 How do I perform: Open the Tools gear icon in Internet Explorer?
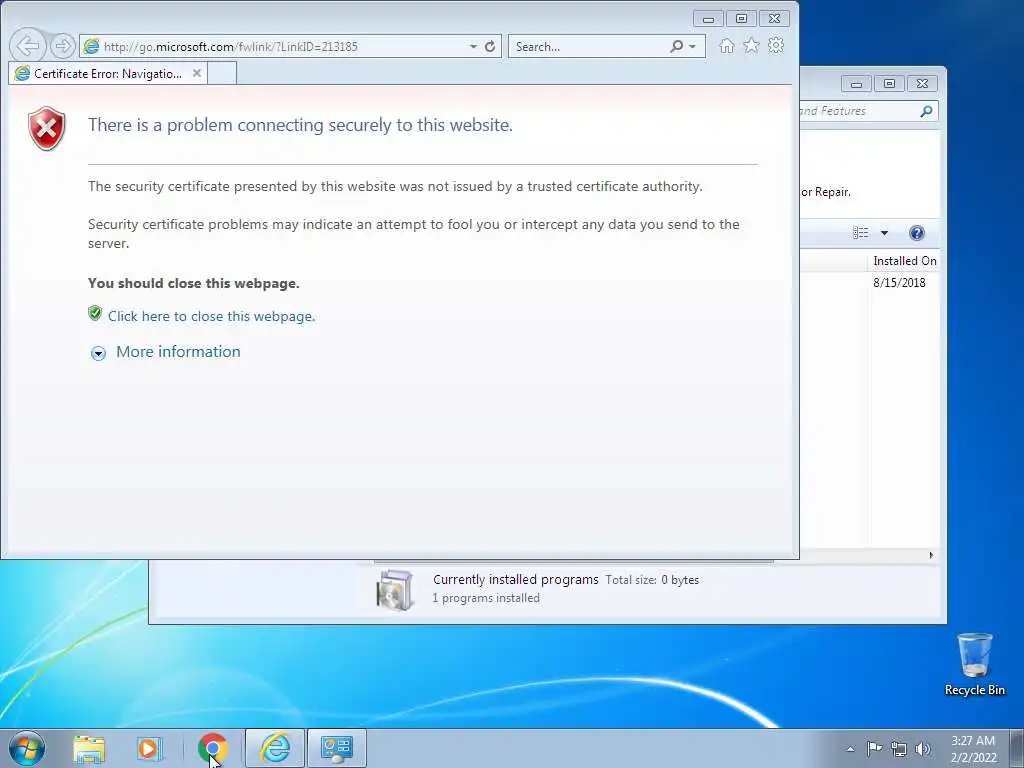[x=776, y=46]
